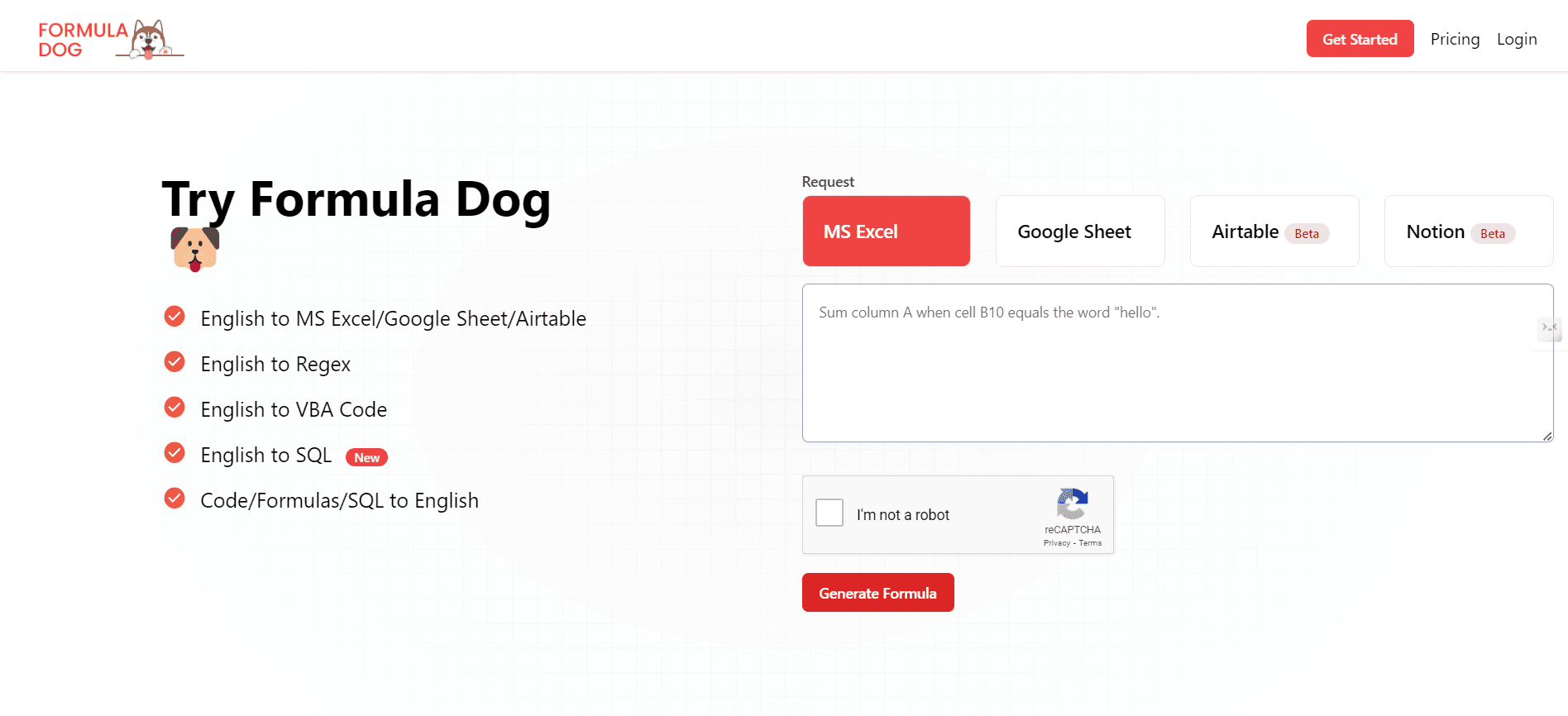The image size is (1568, 716).
Task: Click checkmark icon beside English to SQL
Action: [174, 453]
